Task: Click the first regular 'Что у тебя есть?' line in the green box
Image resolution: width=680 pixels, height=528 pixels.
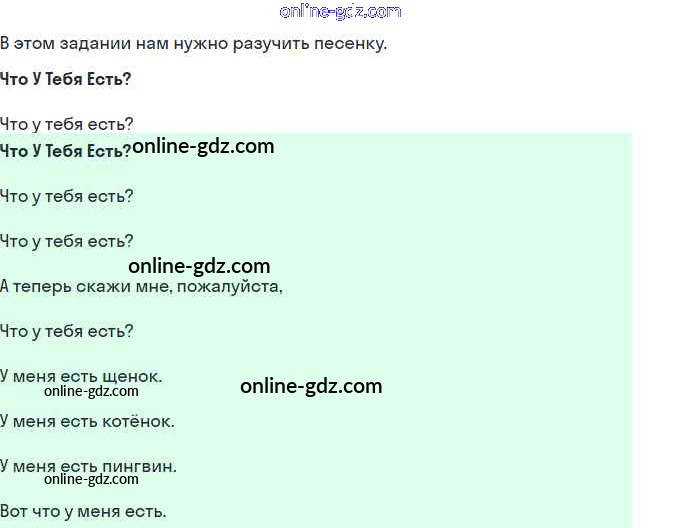Action: point(66,196)
